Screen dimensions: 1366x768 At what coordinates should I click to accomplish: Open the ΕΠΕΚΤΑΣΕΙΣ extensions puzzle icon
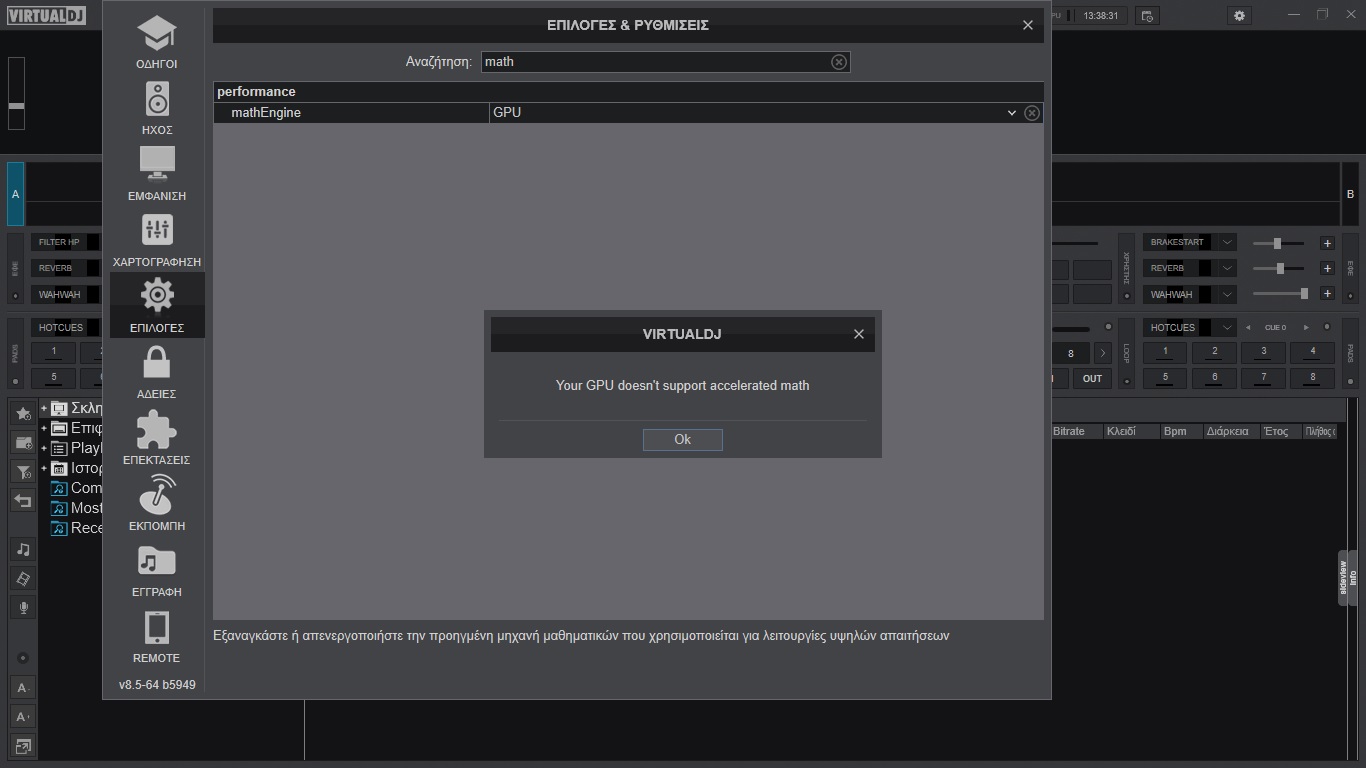pyautogui.click(x=157, y=437)
